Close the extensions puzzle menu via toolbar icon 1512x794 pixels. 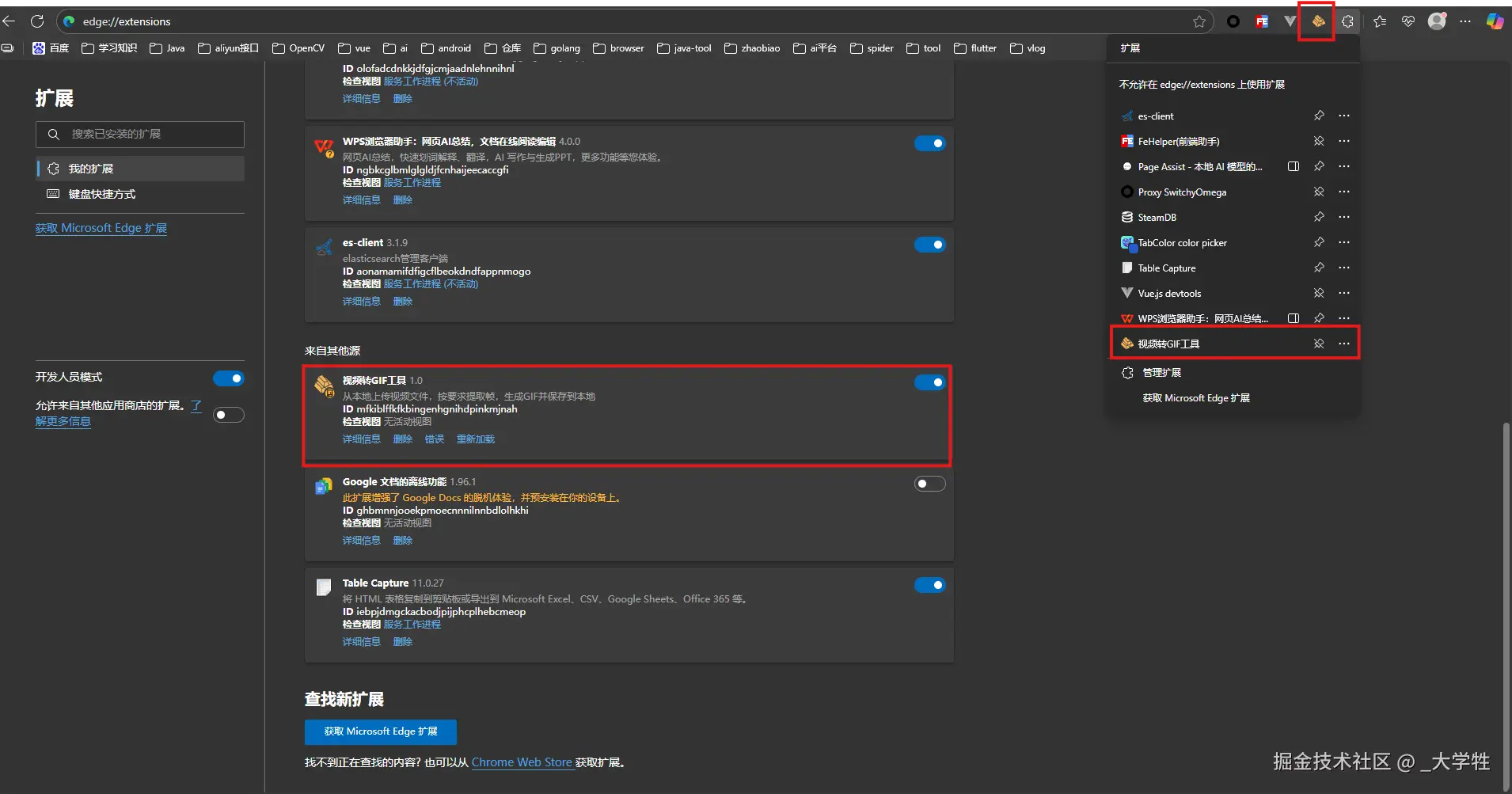click(1347, 21)
